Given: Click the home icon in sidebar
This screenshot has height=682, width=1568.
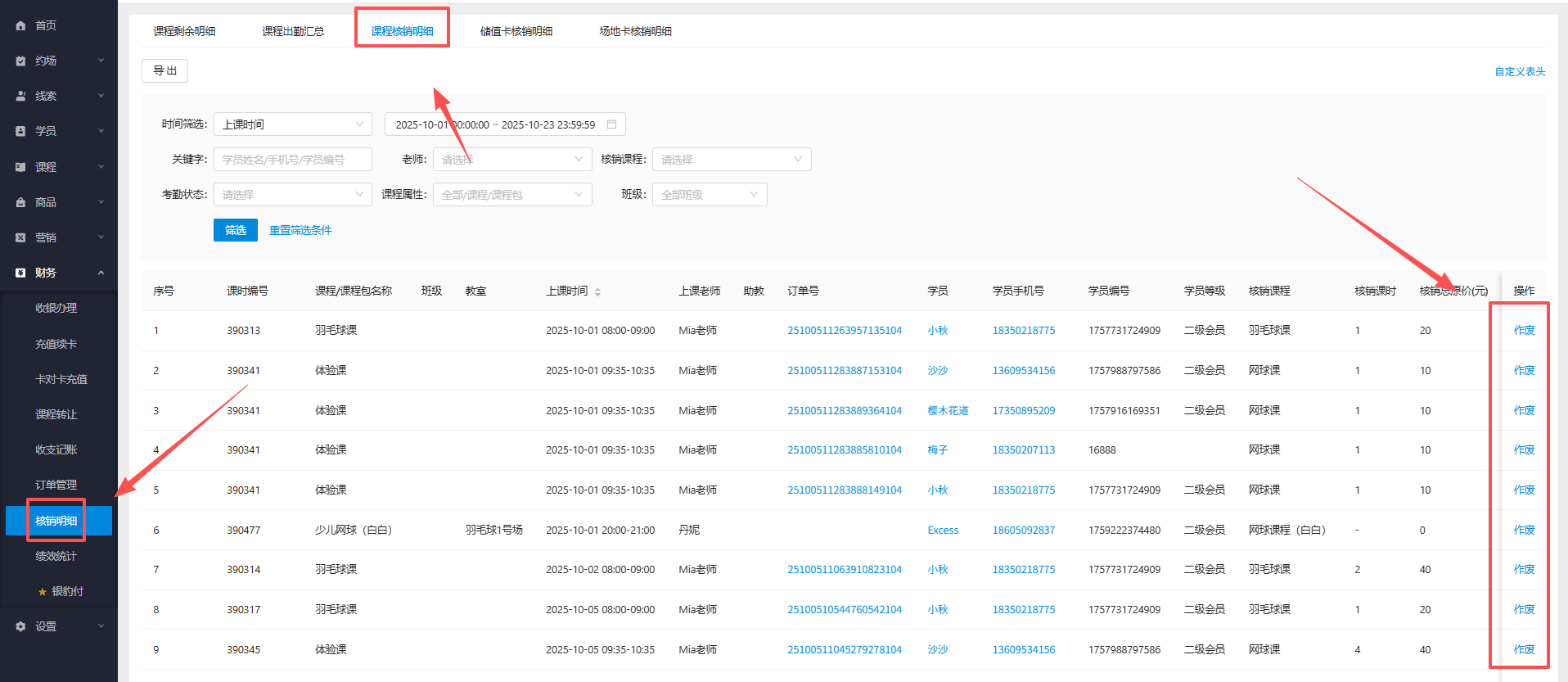Looking at the screenshot, I should pyautogui.click(x=20, y=25).
